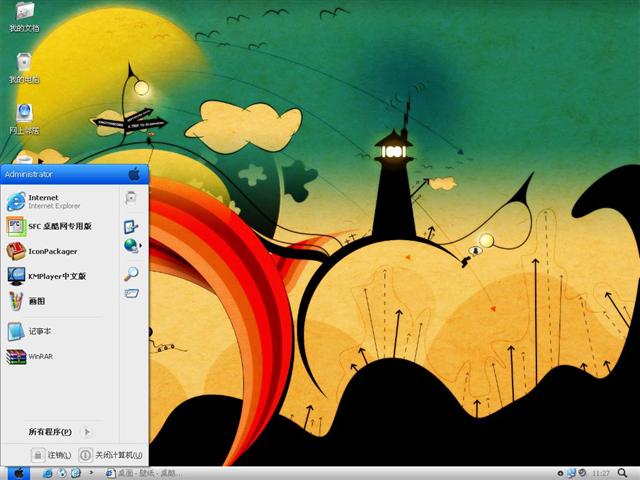Open the 我的文档 desktop icon
The width and height of the screenshot is (640, 480).
point(24,17)
